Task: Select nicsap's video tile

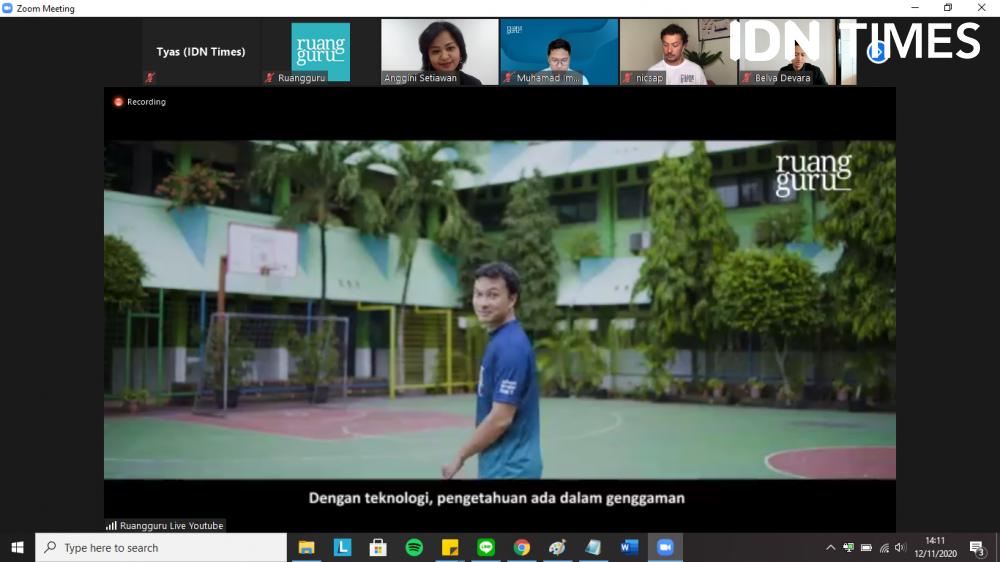Action: pos(679,52)
